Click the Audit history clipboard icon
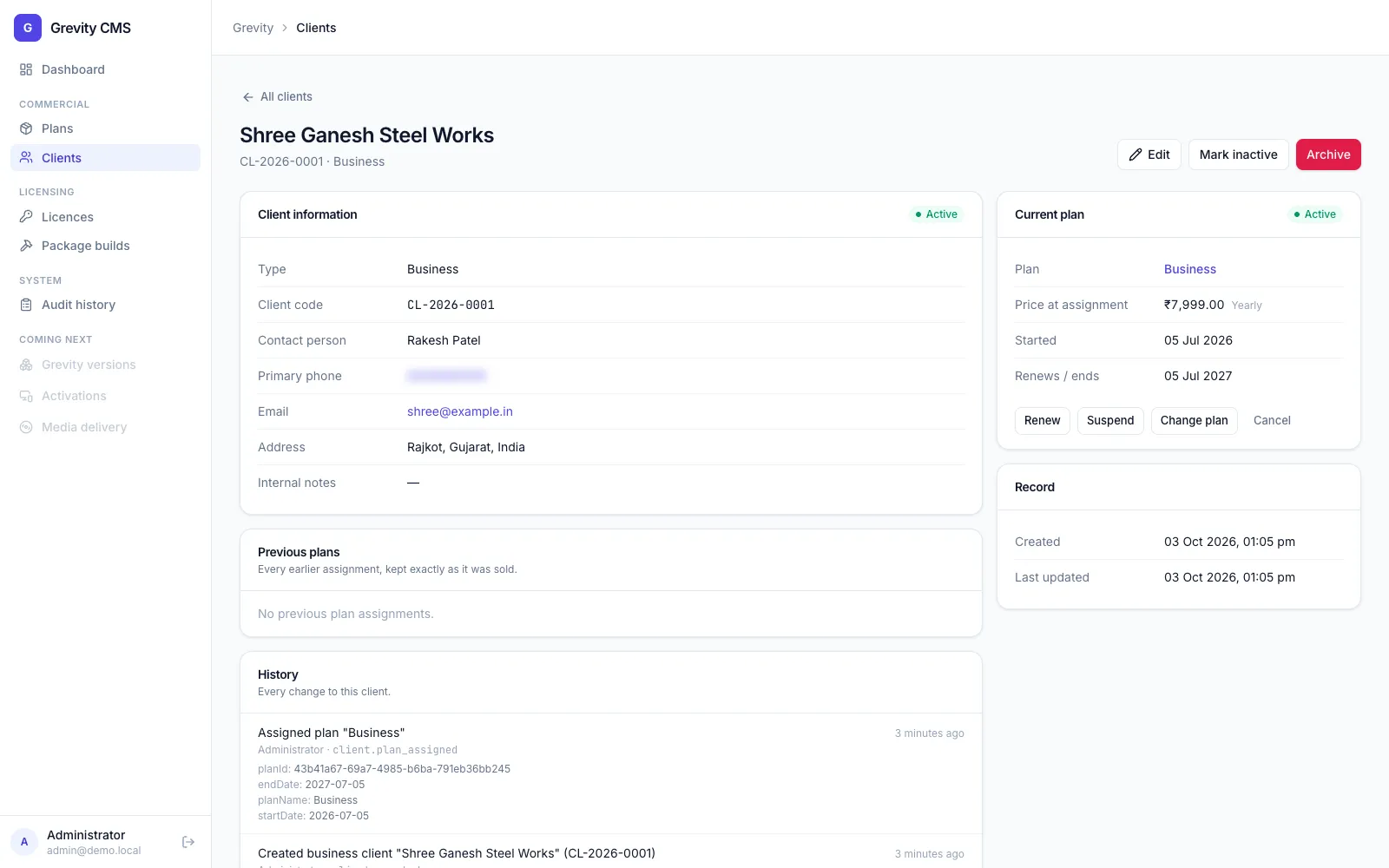This screenshot has height=868, width=1389. pyautogui.click(x=26, y=305)
